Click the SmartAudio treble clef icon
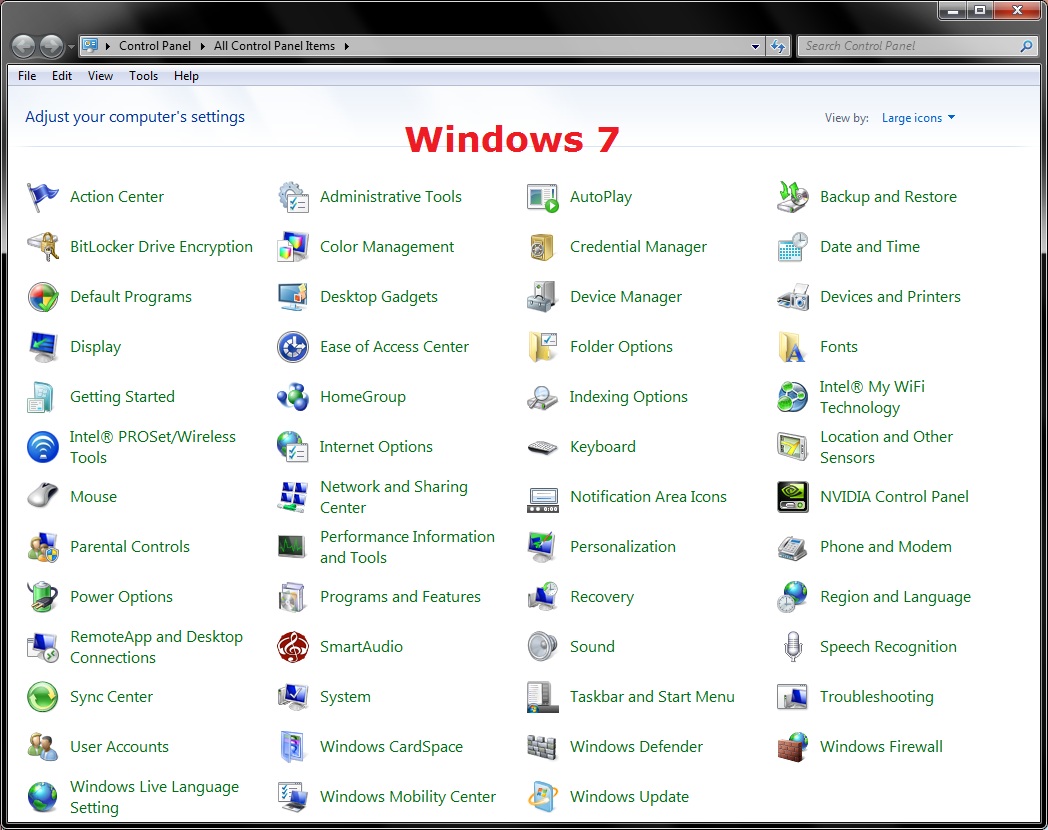 [x=293, y=647]
